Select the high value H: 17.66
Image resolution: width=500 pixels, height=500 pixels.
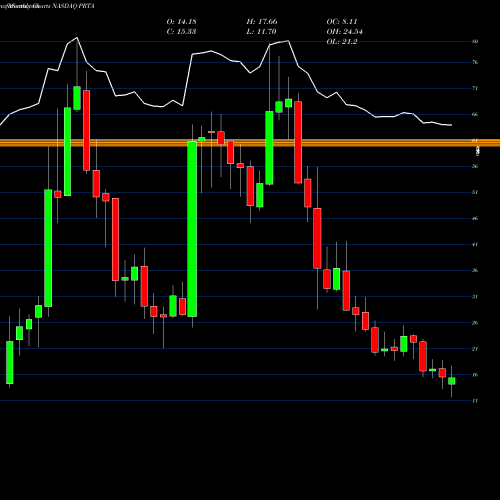tap(262, 22)
